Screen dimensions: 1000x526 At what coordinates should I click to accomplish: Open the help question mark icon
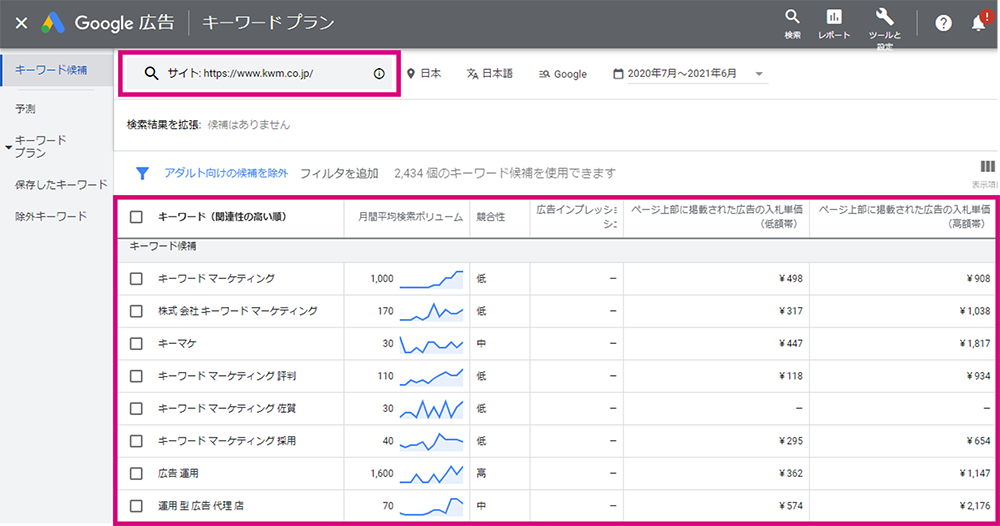[x=943, y=24]
